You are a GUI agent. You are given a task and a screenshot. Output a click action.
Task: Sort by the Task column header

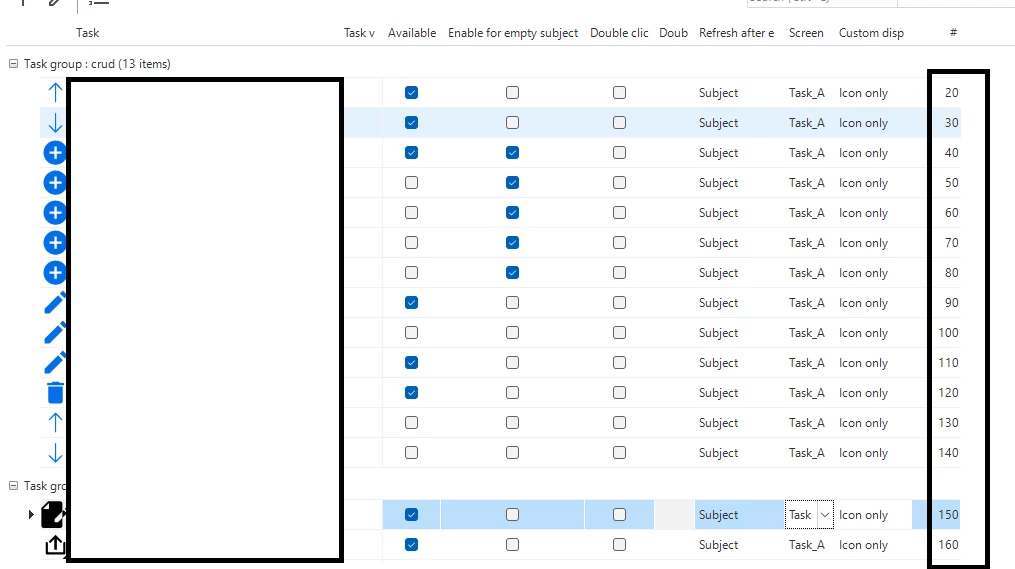87,33
